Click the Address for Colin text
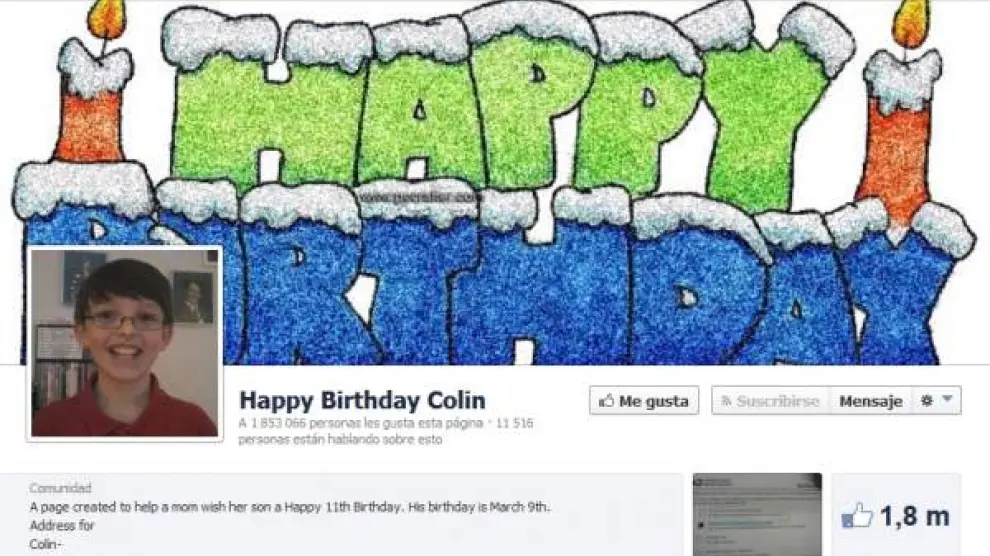 coord(62,534)
